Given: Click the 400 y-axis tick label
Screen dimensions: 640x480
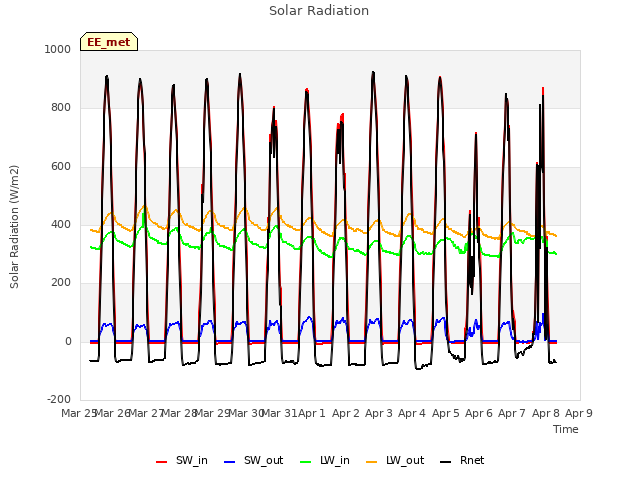Looking at the screenshot, I should tap(61, 224).
